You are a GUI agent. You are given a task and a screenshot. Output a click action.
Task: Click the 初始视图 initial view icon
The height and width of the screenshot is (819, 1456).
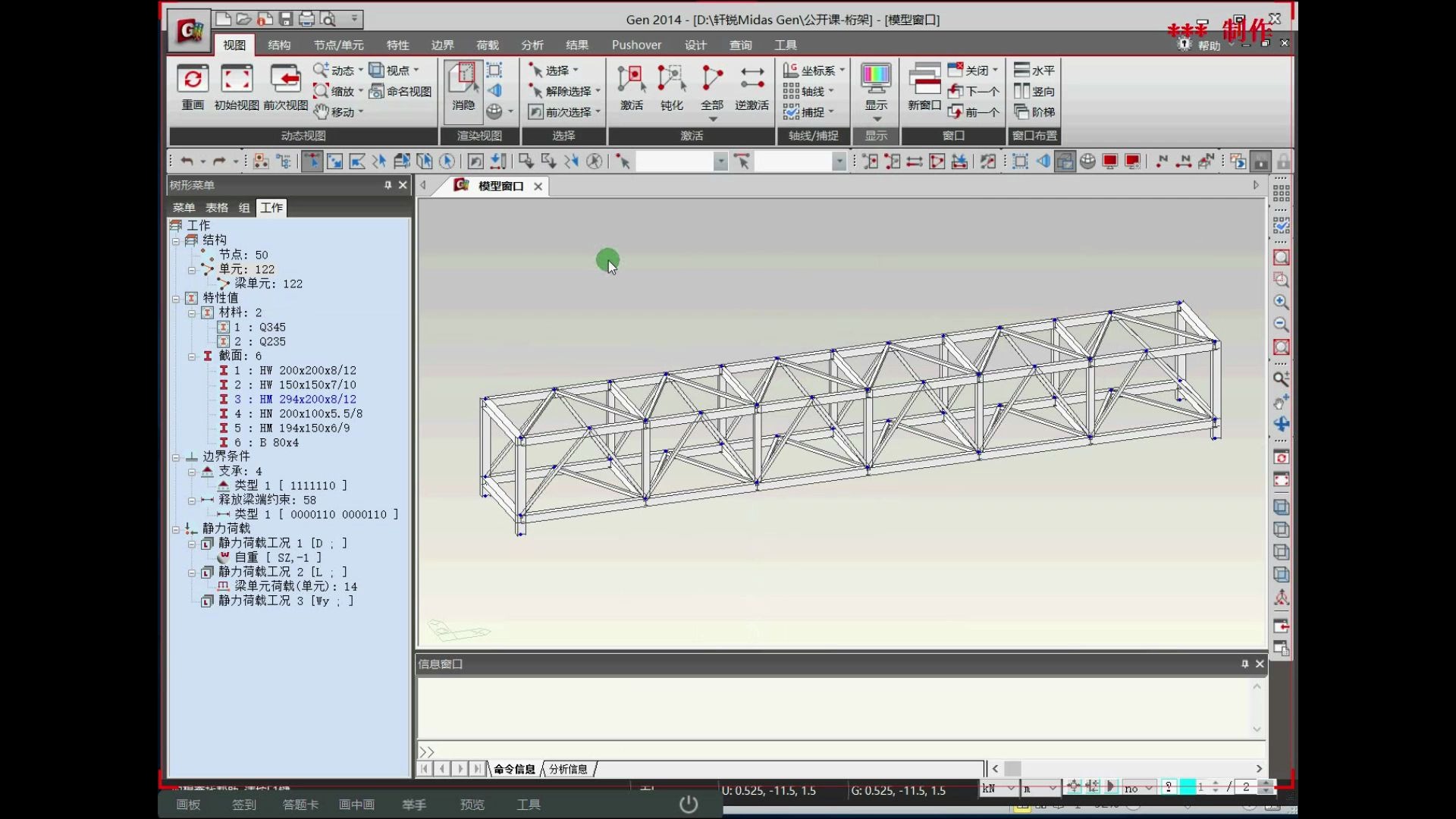point(237,79)
